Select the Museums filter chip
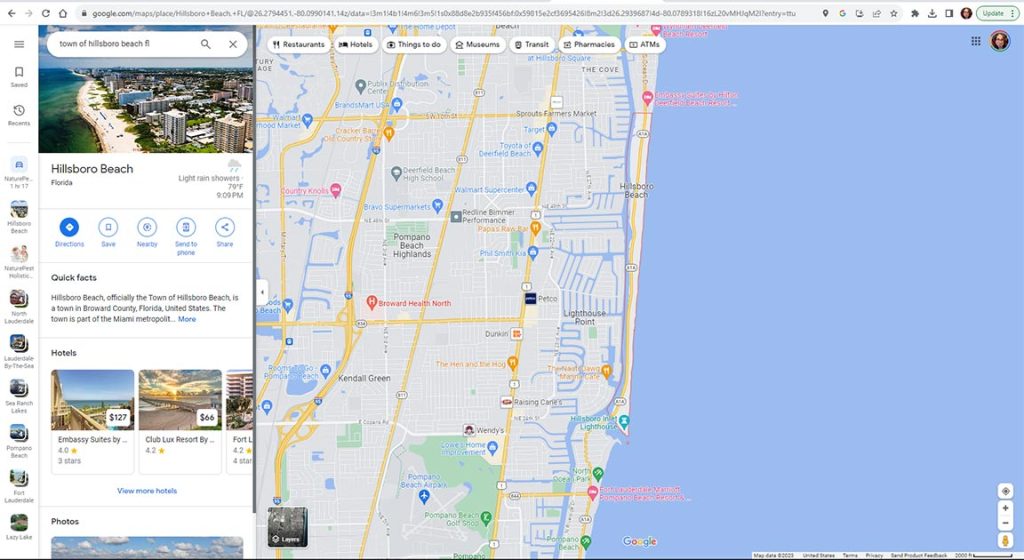The width and height of the screenshot is (1024, 560). [477, 44]
